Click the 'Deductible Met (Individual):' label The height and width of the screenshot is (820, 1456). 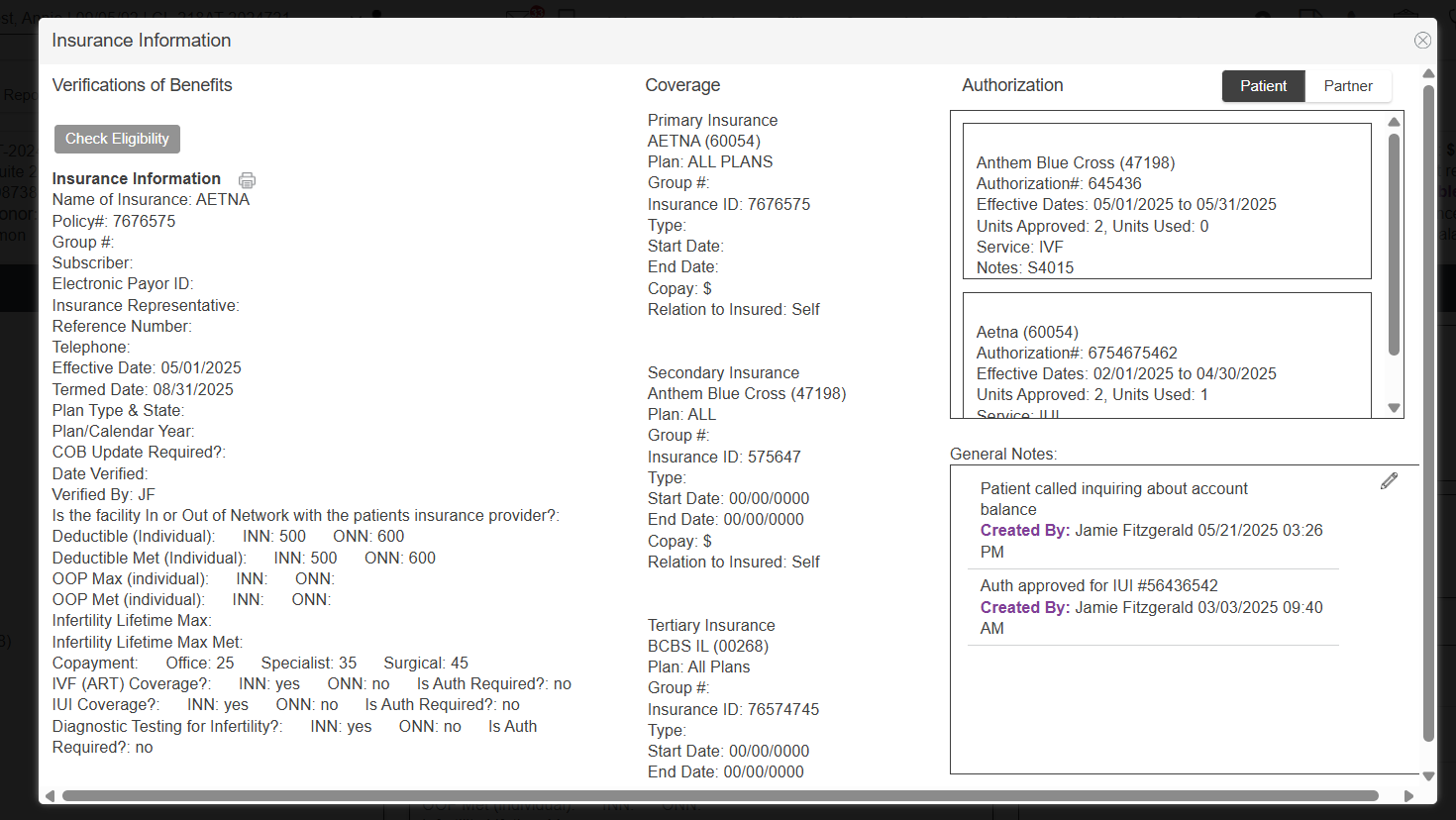pyautogui.click(x=150, y=558)
